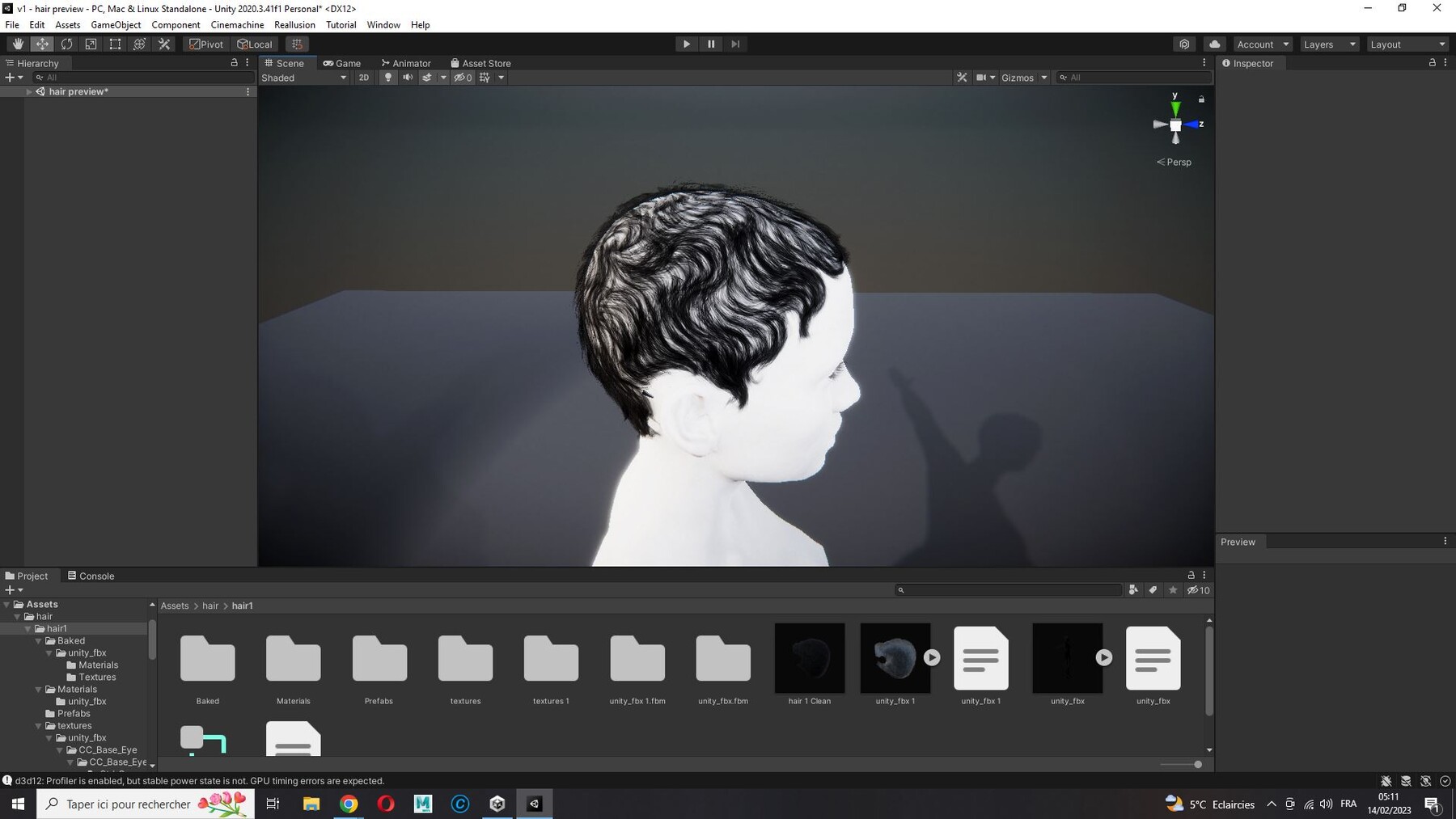Open the Scene view component tools icon
The height and width of the screenshot is (819, 1456).
pos(962,78)
